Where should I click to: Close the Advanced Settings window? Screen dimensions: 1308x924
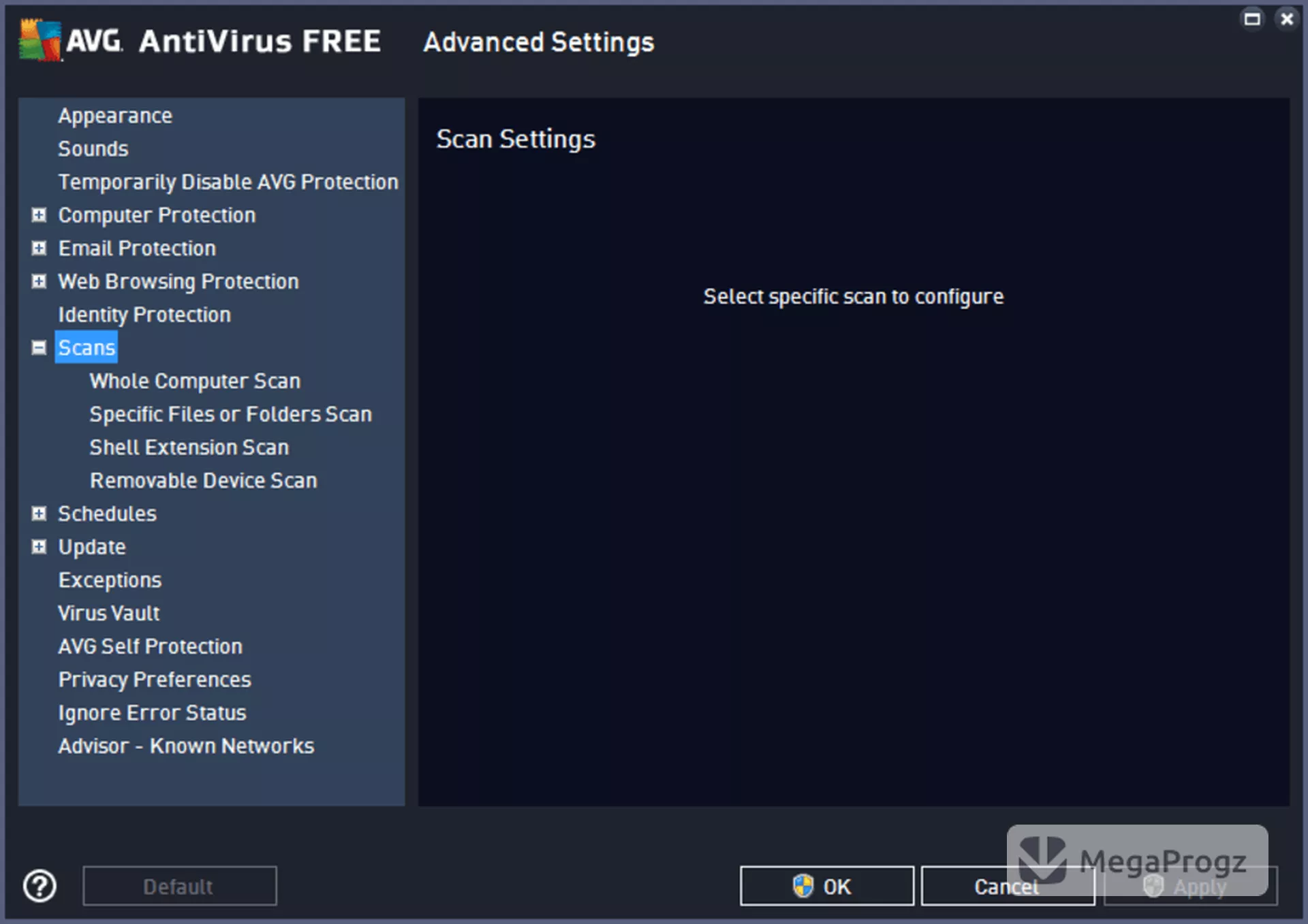pos(1287,19)
